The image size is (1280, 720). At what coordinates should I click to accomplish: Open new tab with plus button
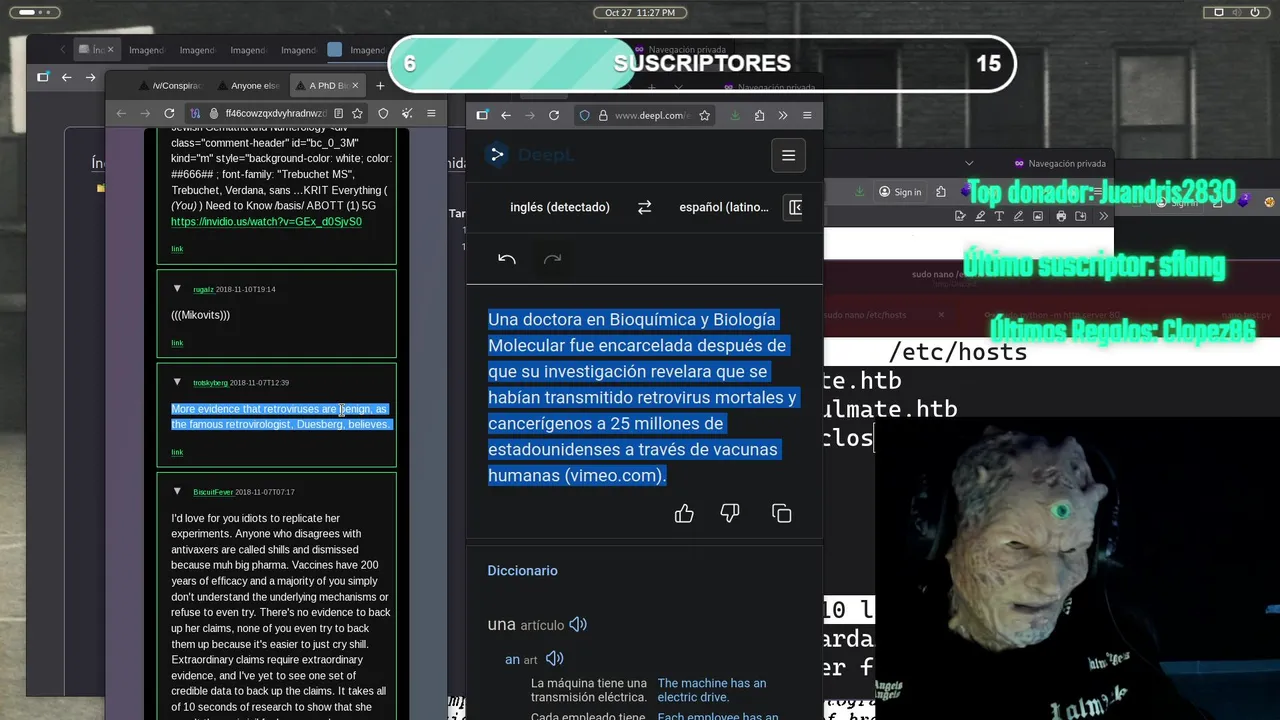tap(380, 86)
